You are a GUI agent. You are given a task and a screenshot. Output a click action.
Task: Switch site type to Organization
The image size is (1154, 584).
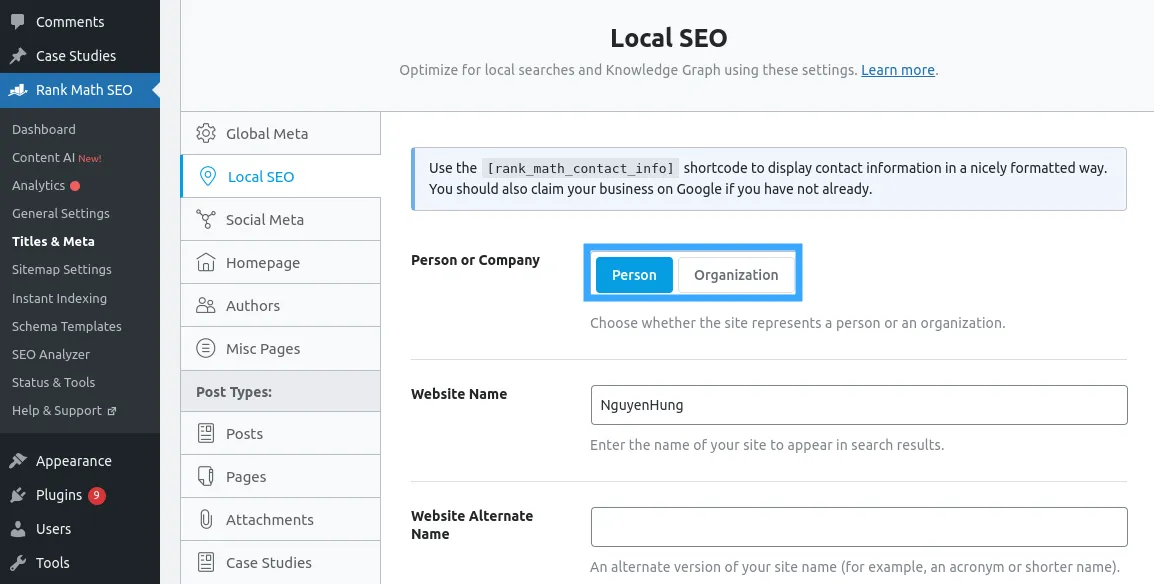click(736, 275)
